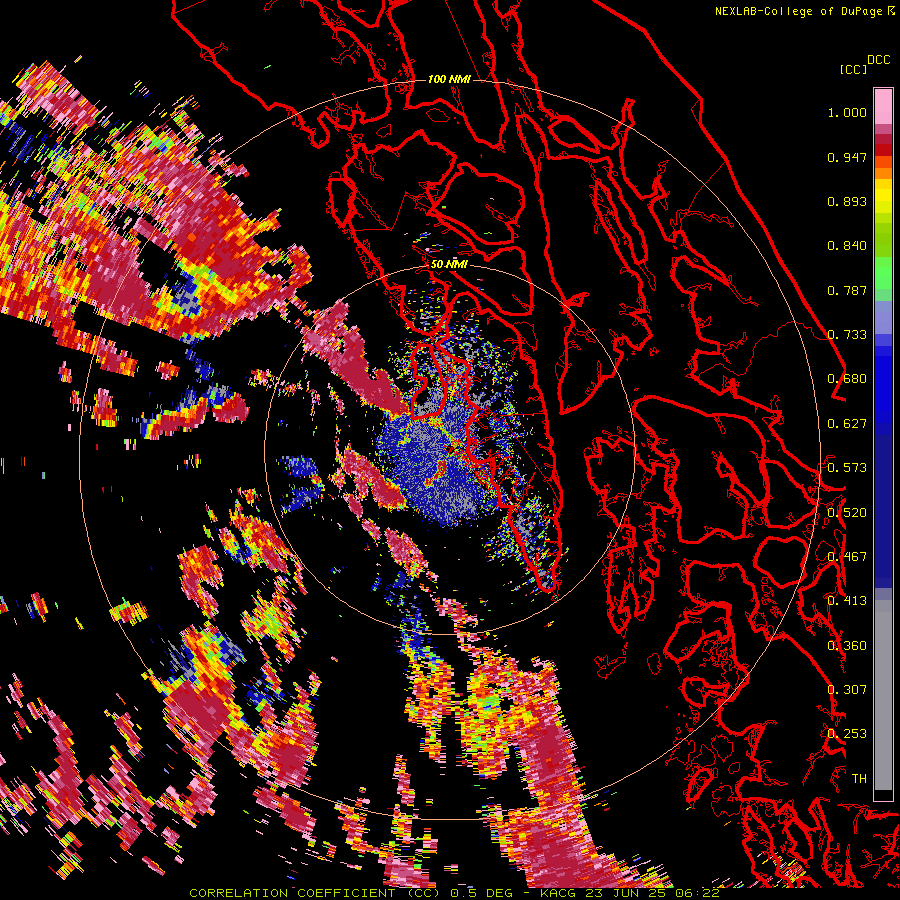This screenshot has width=900, height=900.
Task: Select the 0.840 scale value
Action: 847,246
